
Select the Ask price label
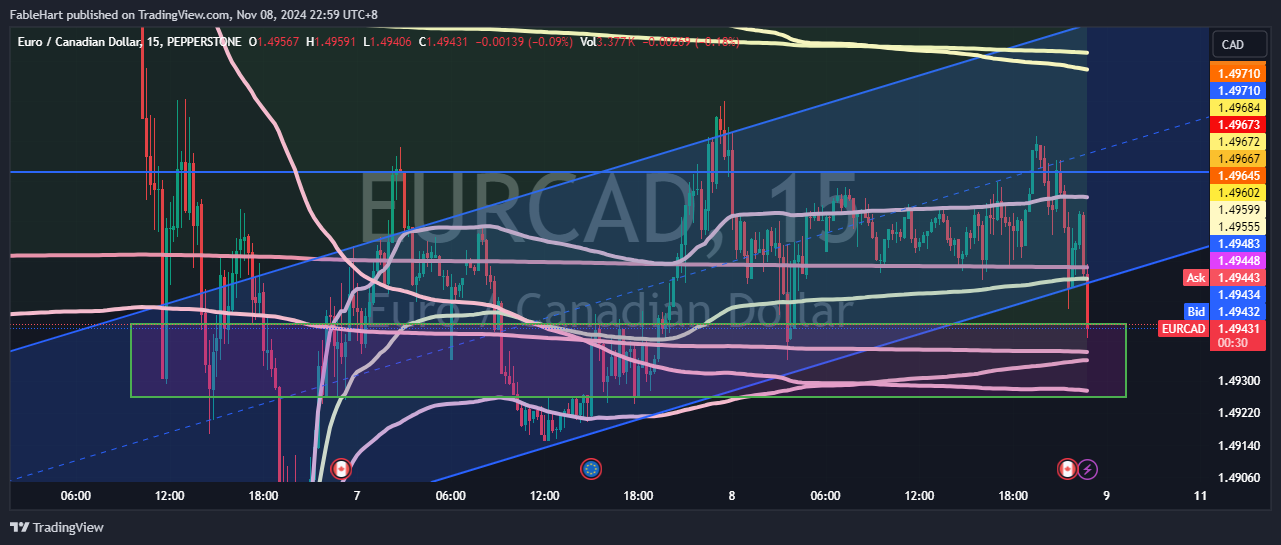coord(1196,277)
